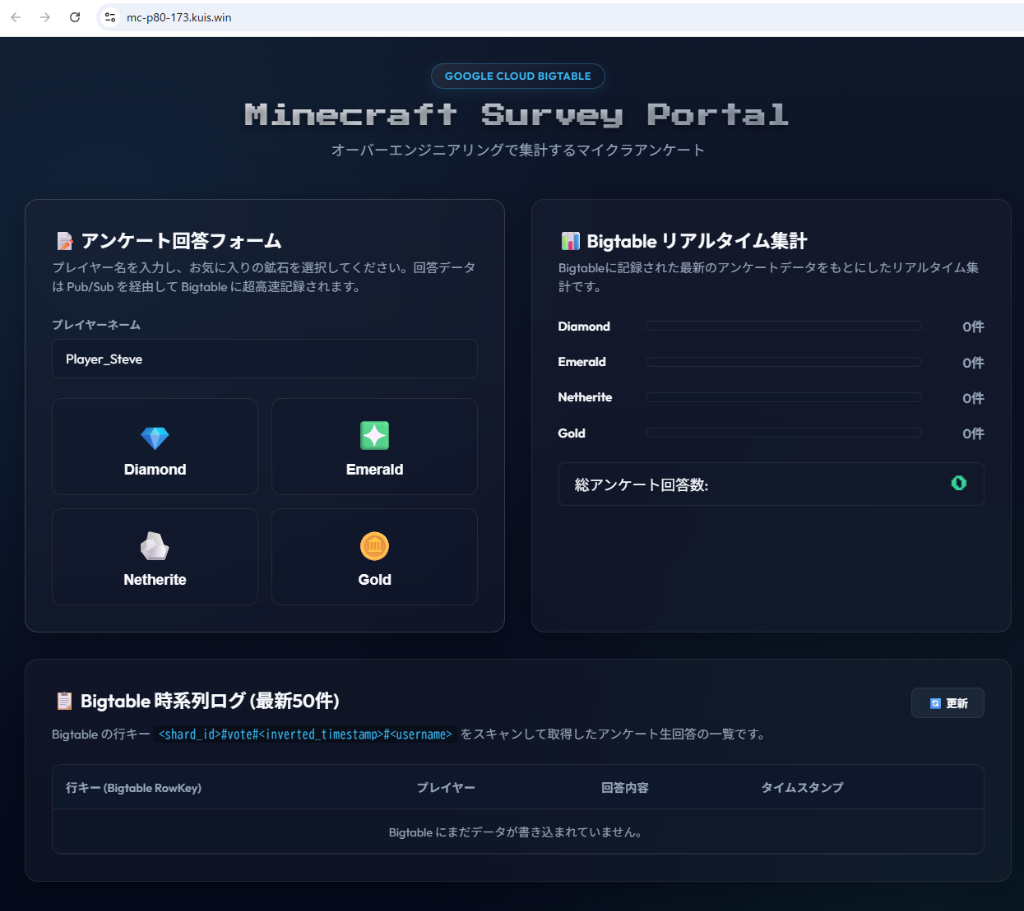Click the mc-p80-173.kuis.win address bar

(x=562, y=17)
